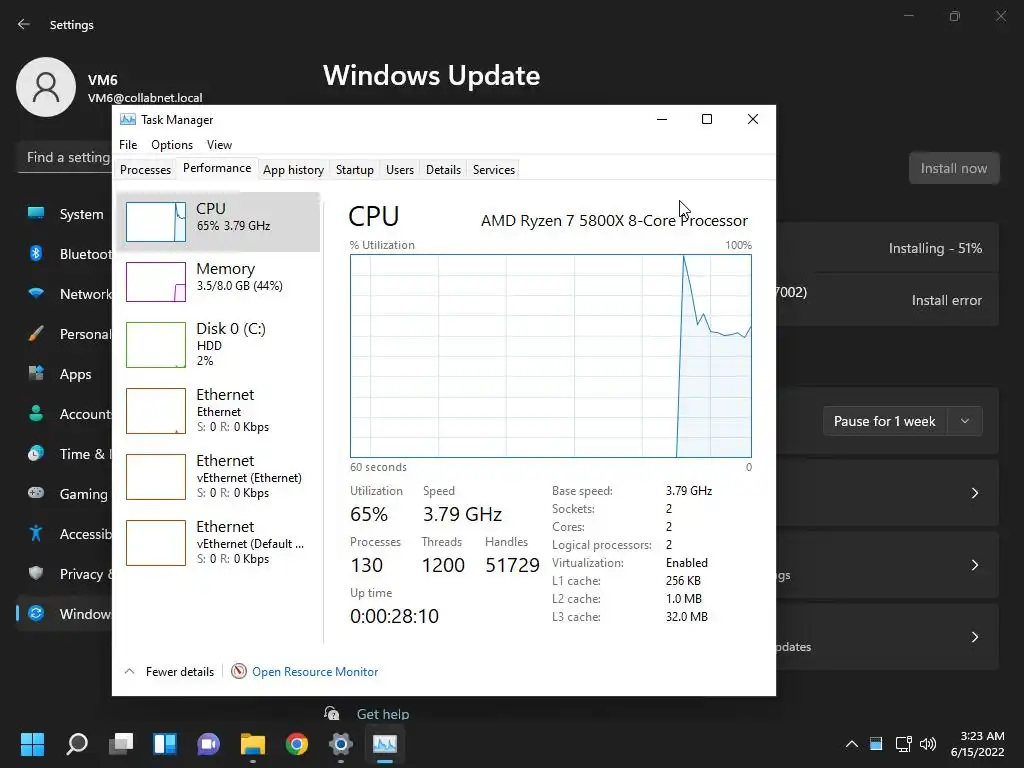Open the Start menu
The height and width of the screenshot is (768, 1024).
pyautogui.click(x=32, y=744)
